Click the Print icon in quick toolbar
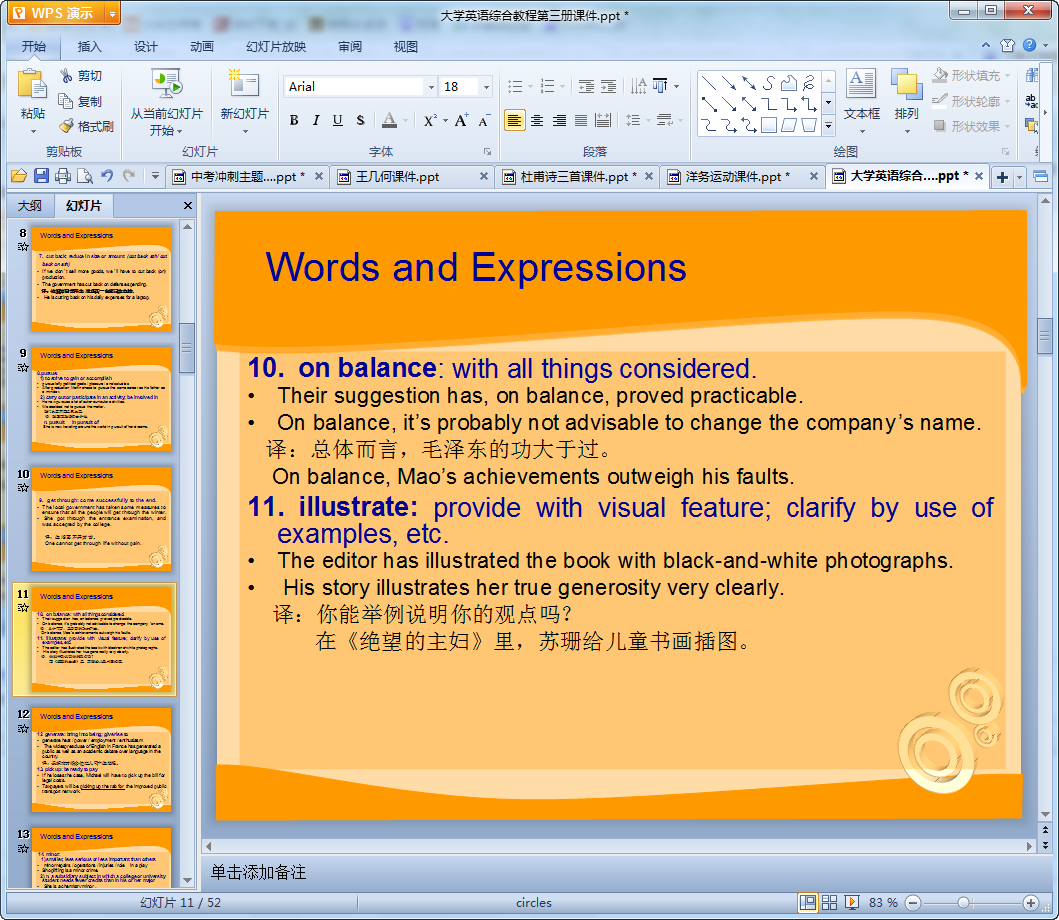 pyautogui.click(x=63, y=176)
